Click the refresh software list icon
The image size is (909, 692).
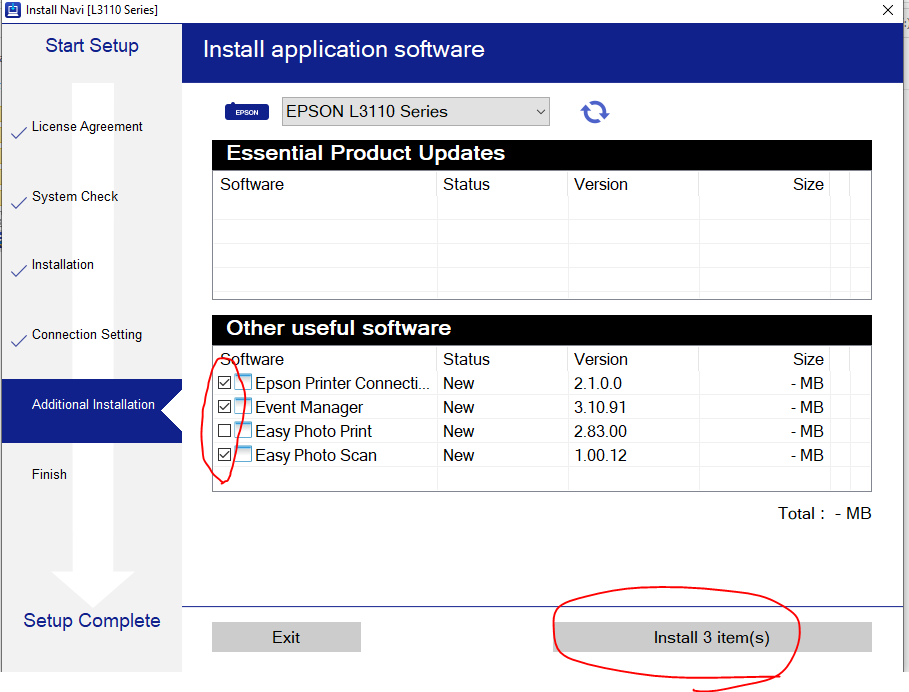[594, 112]
